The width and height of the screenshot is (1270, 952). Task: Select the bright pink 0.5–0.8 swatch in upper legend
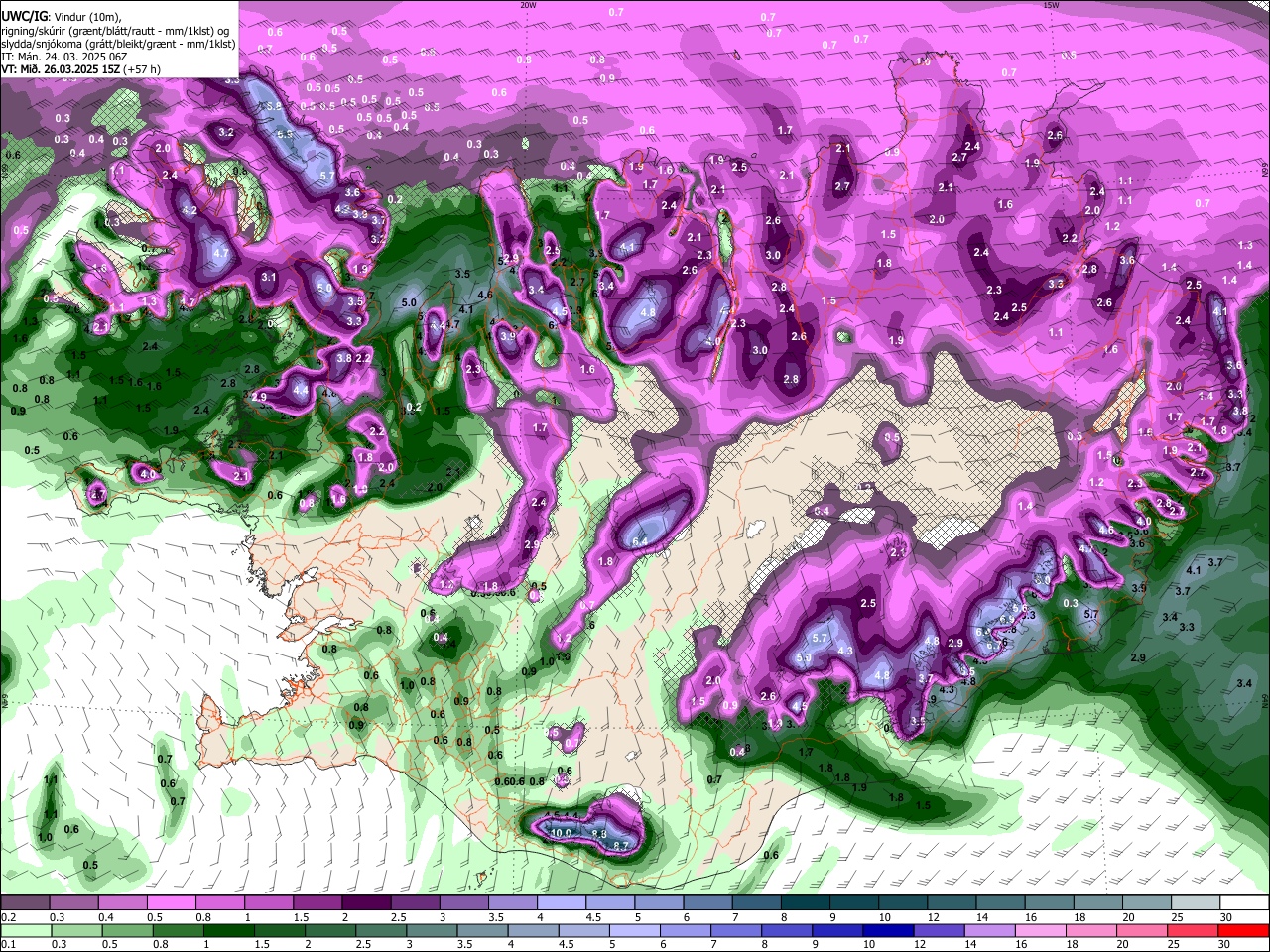[x=171, y=903]
